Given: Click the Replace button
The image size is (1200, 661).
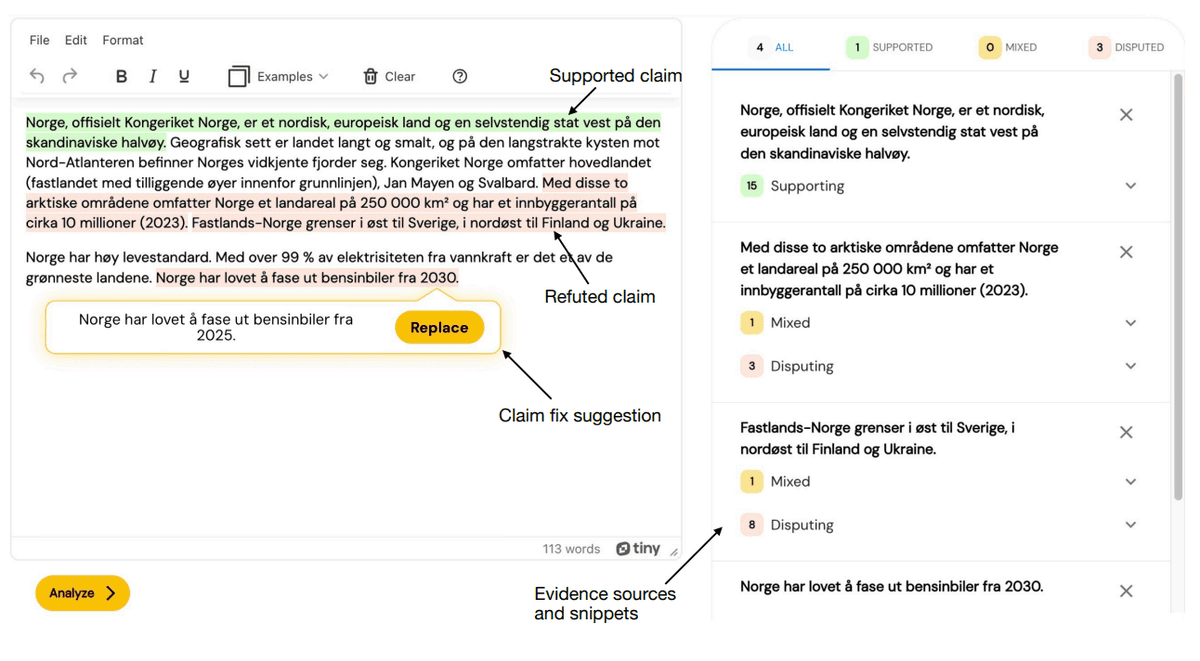Looking at the screenshot, I should 439,327.
